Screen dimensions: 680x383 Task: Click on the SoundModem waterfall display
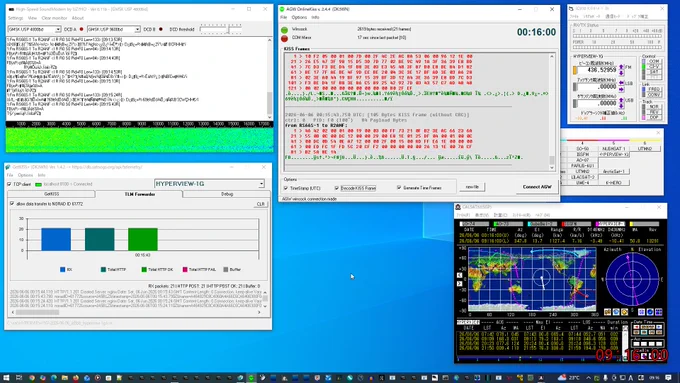click(139, 140)
